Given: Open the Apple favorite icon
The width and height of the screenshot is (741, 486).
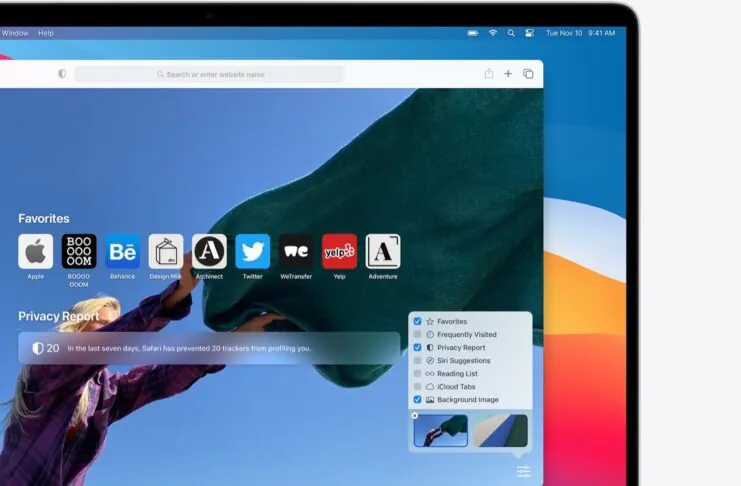Looking at the screenshot, I should coord(35,252).
